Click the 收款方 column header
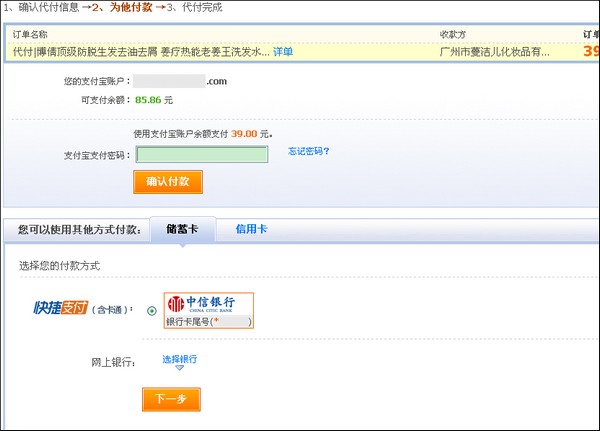The image size is (600, 431). [453, 34]
